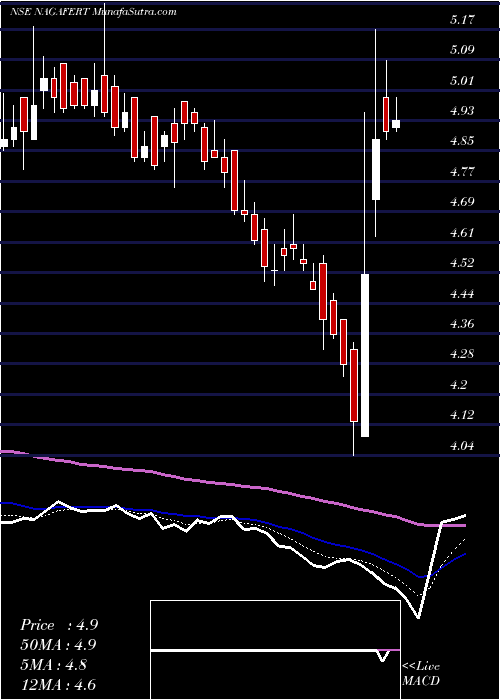This screenshot has height=700, width=500.
Task: Click the MACD inset panel box
Action: (x=275, y=650)
